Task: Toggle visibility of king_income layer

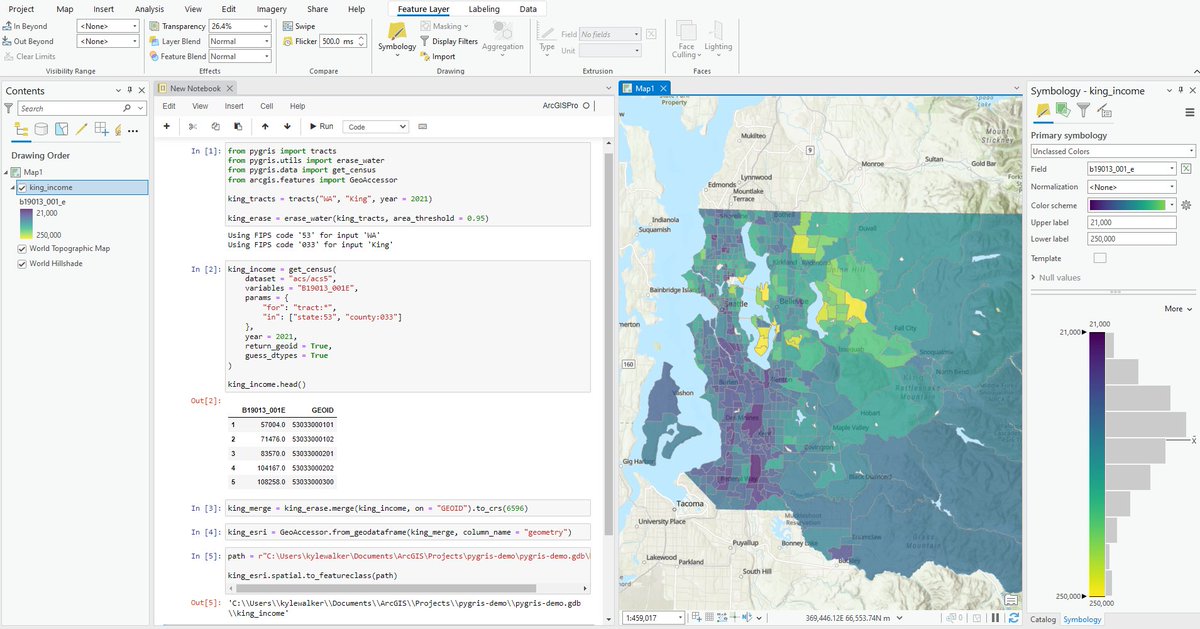Action: point(23,187)
